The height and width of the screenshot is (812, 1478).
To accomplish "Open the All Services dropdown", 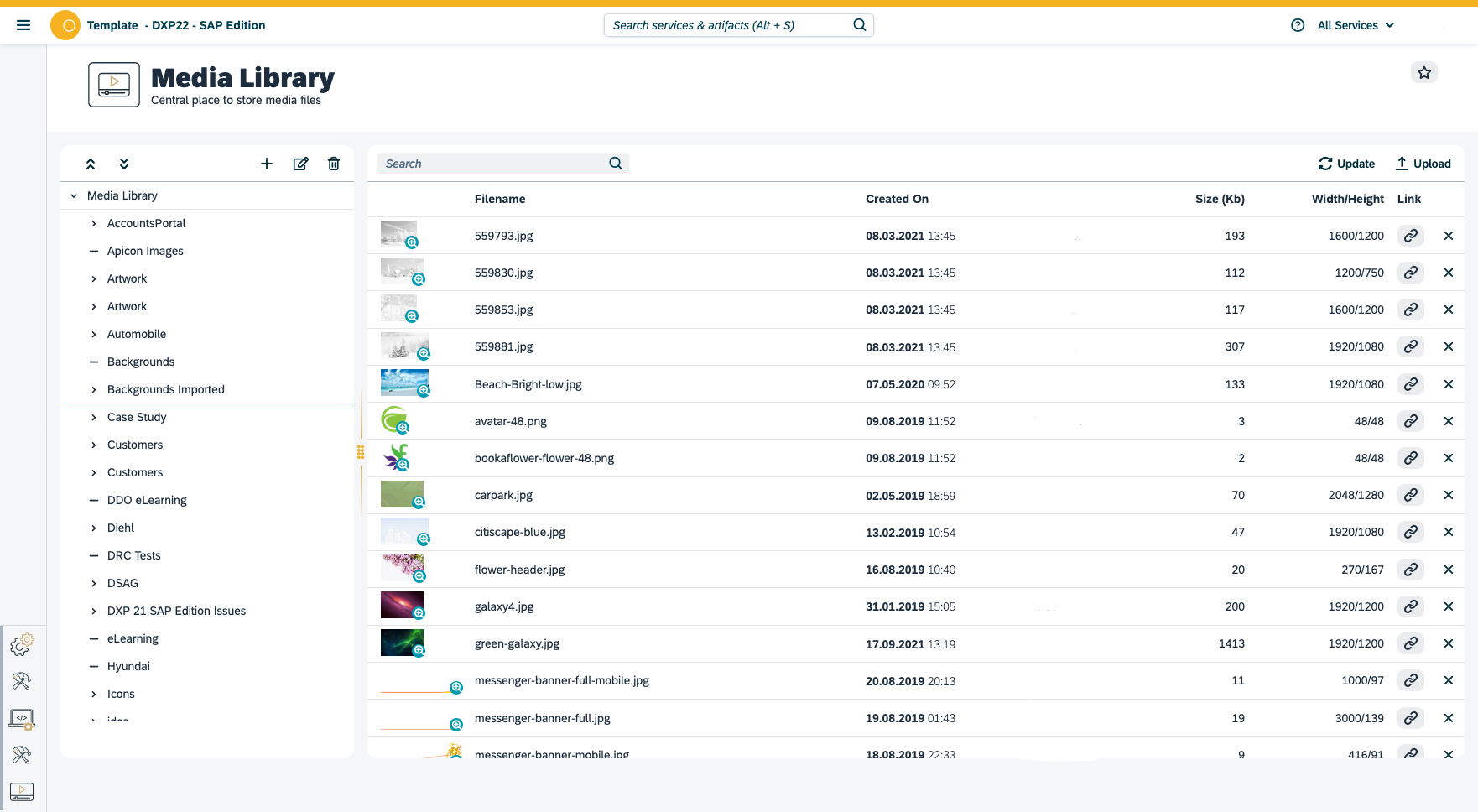I will 1356,25.
